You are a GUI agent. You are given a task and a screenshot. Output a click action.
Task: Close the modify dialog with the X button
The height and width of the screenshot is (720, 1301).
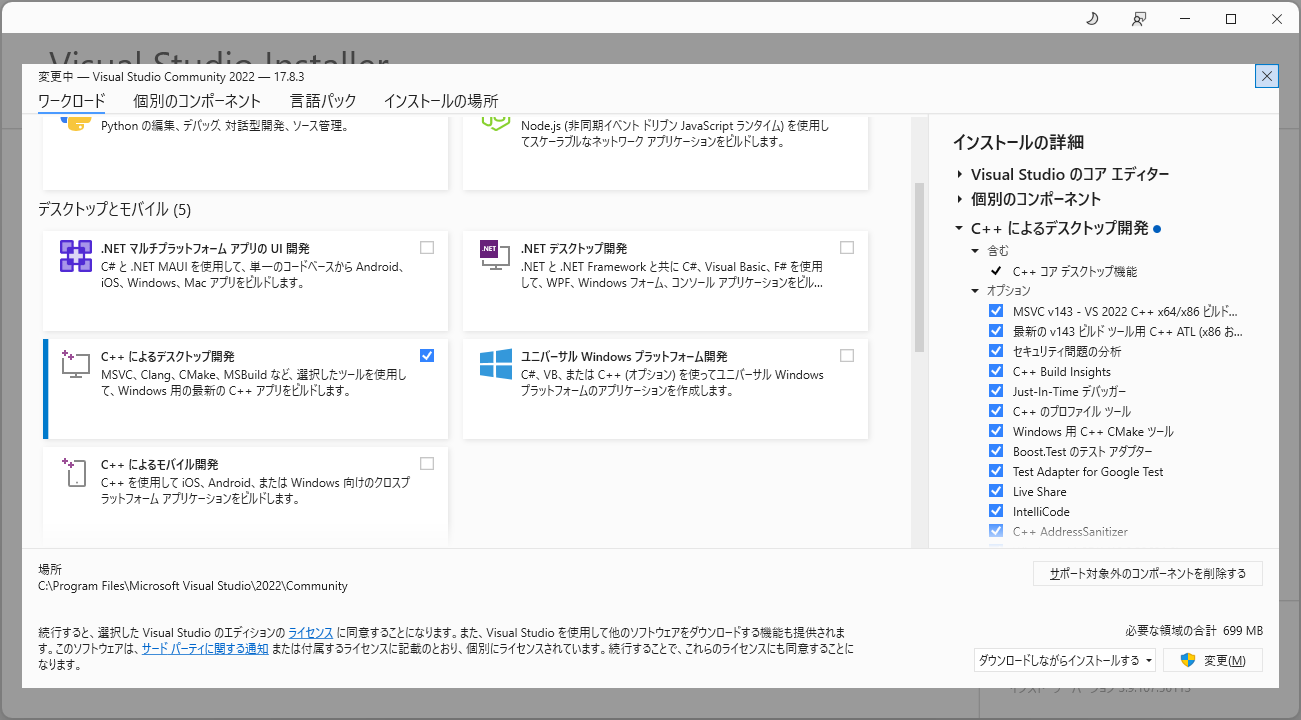click(1267, 76)
